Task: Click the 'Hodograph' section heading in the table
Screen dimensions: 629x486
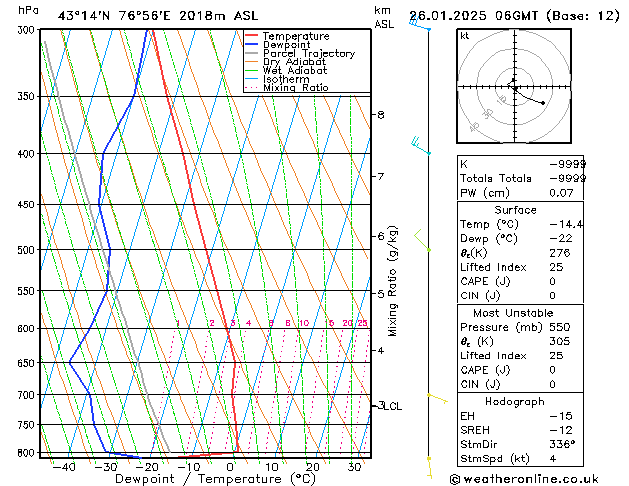Action: coord(514,401)
